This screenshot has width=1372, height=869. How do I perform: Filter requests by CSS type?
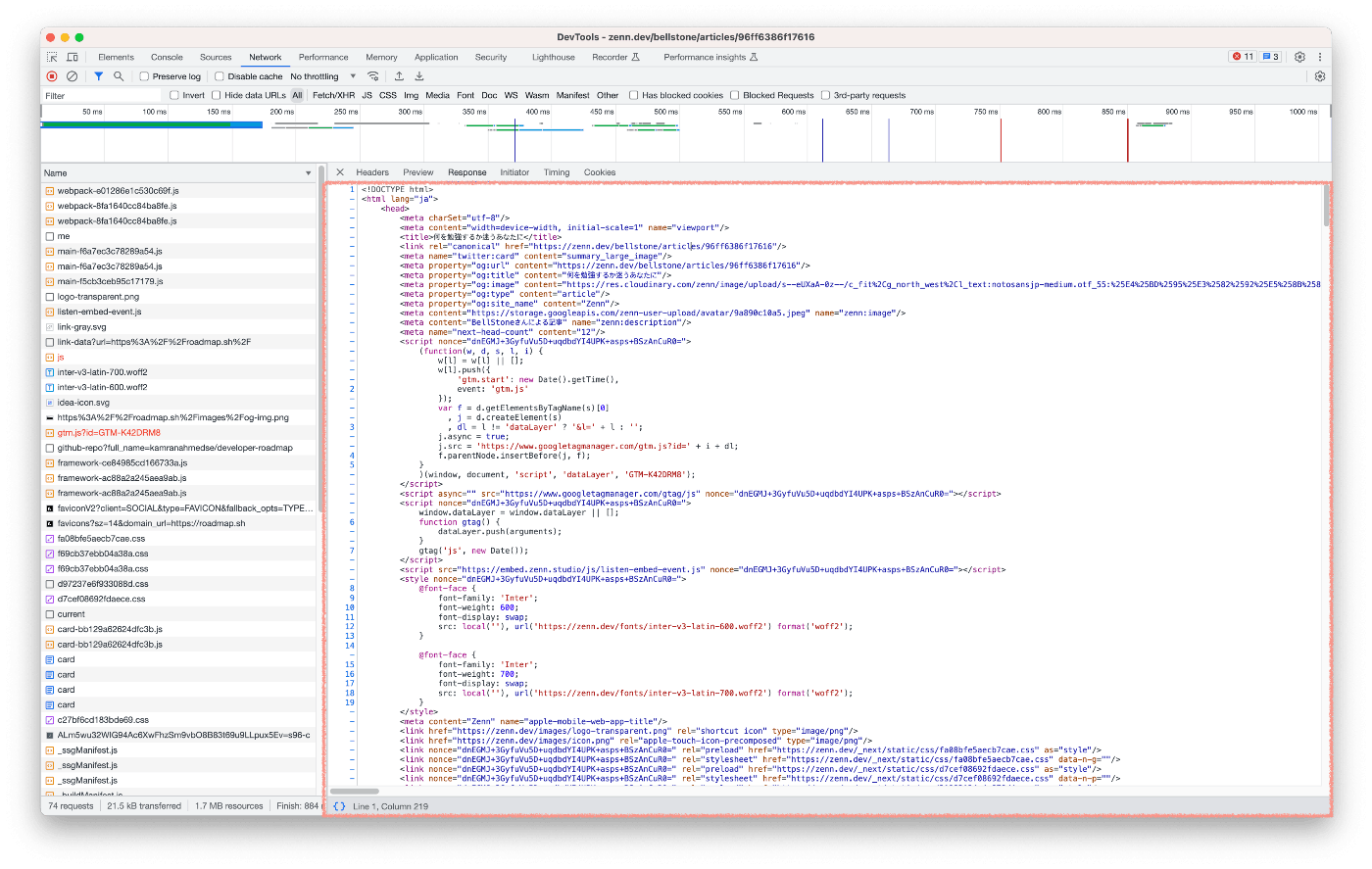point(388,96)
